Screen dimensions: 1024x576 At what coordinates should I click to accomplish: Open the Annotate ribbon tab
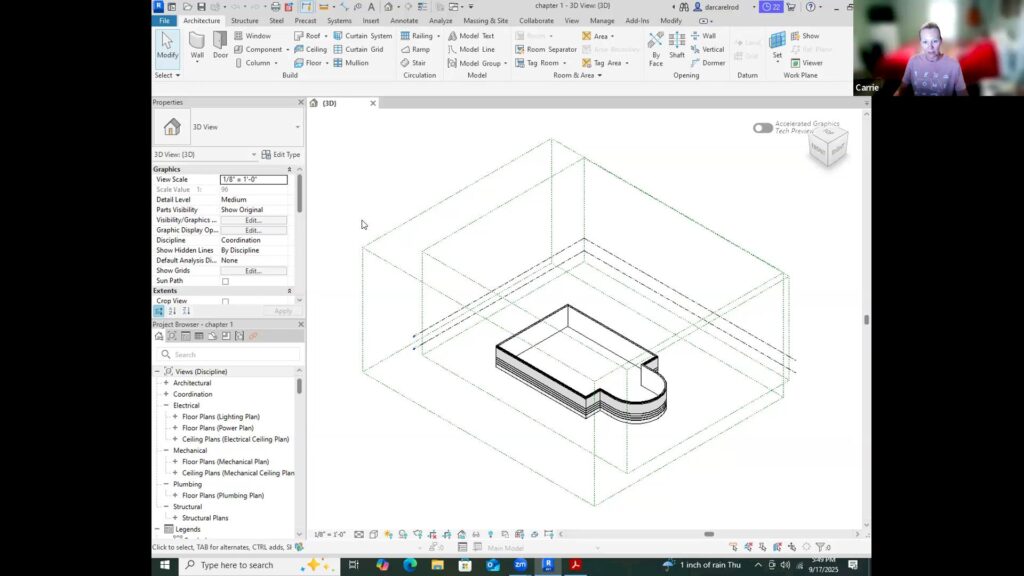(x=404, y=20)
